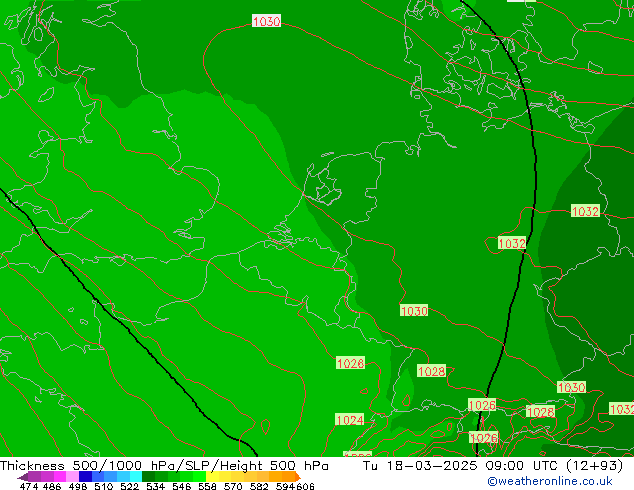Click the cyan swatch in the thickness legend
This screenshot has width=634, height=490.
coord(136,477)
